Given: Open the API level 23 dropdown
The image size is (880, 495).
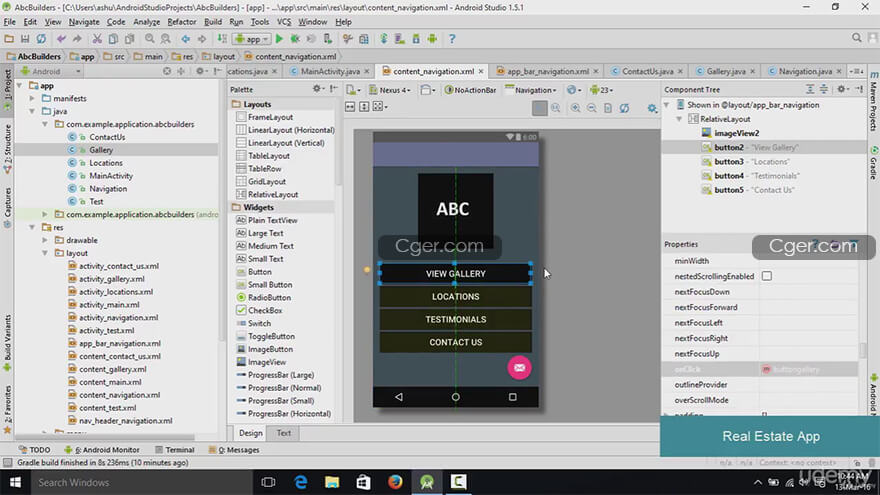Looking at the screenshot, I should pos(602,90).
